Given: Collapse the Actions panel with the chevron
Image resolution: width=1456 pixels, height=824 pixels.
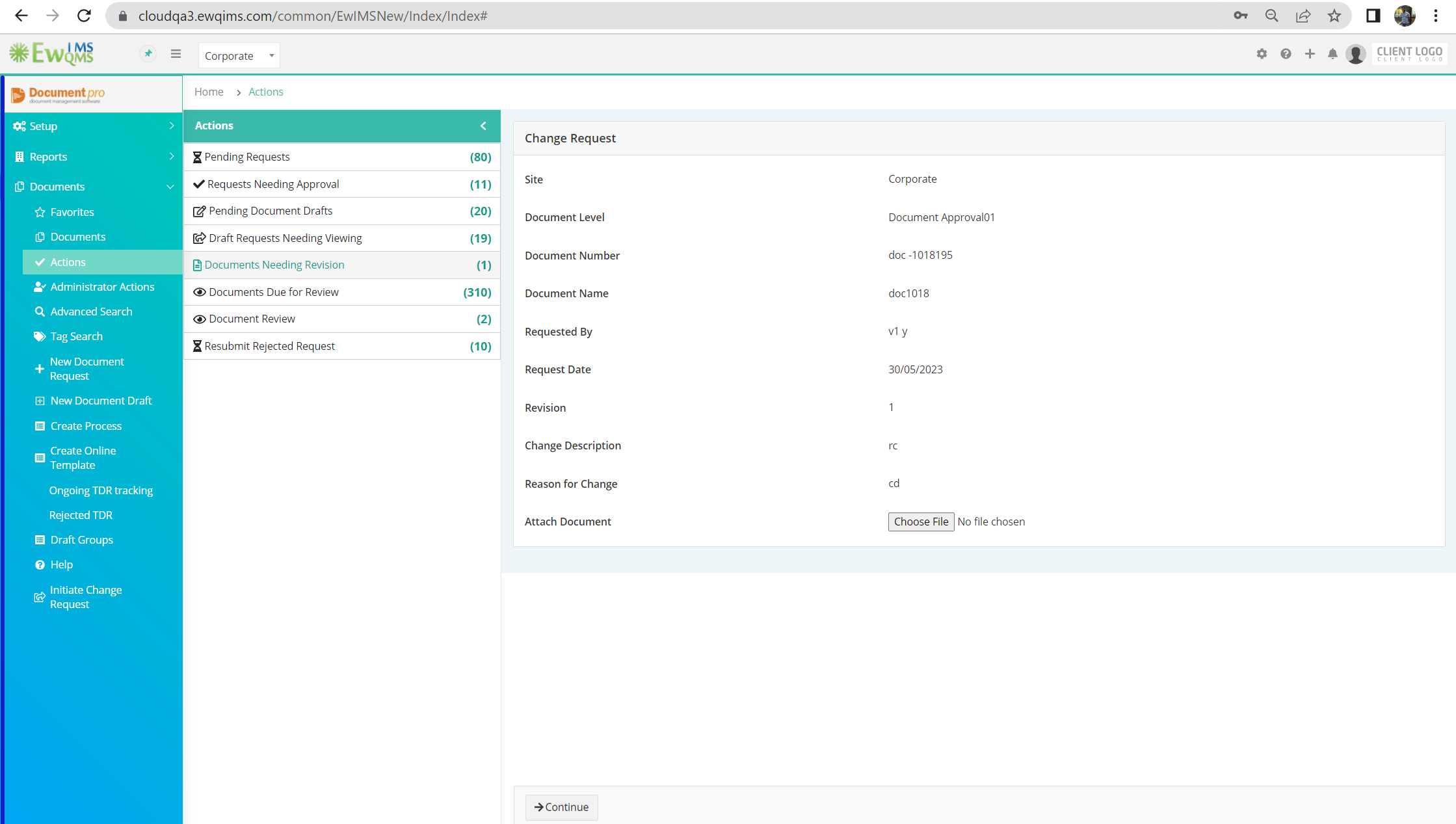Looking at the screenshot, I should point(483,126).
